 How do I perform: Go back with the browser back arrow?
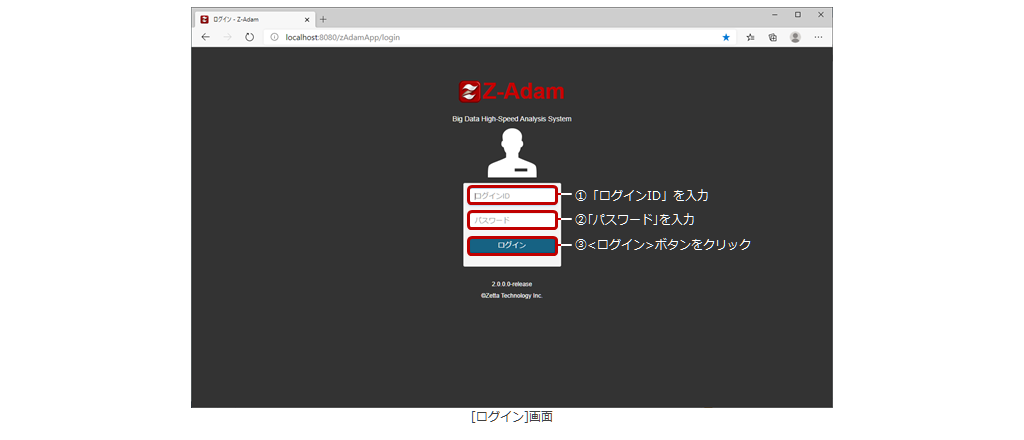(206, 37)
